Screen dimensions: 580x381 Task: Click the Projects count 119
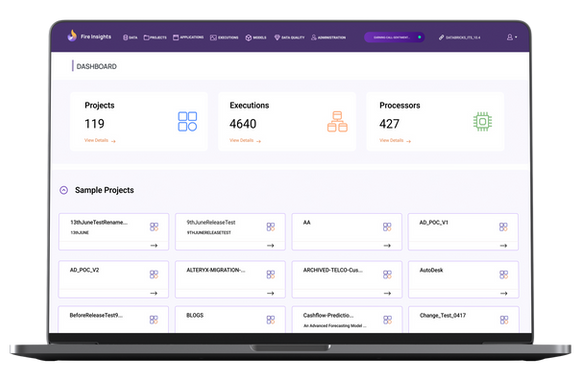pos(94,124)
